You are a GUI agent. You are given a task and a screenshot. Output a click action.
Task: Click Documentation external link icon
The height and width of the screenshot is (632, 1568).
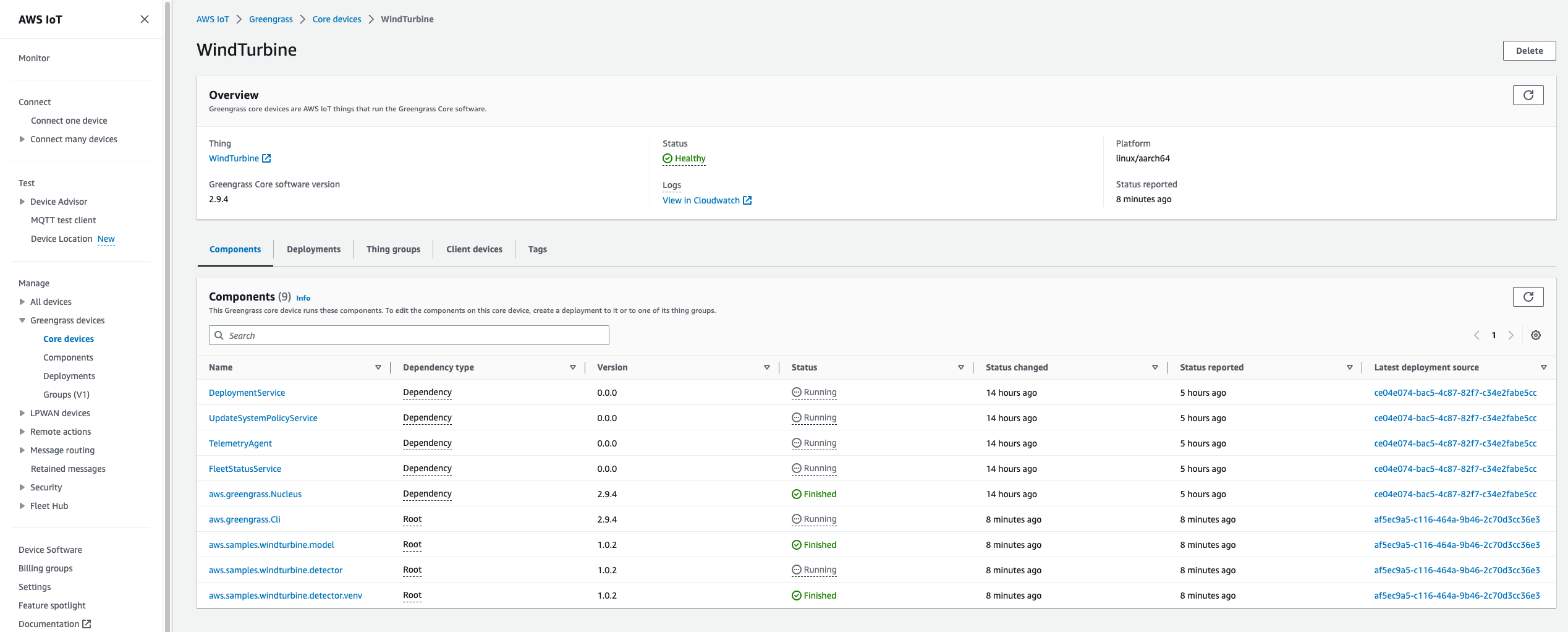pos(87,624)
